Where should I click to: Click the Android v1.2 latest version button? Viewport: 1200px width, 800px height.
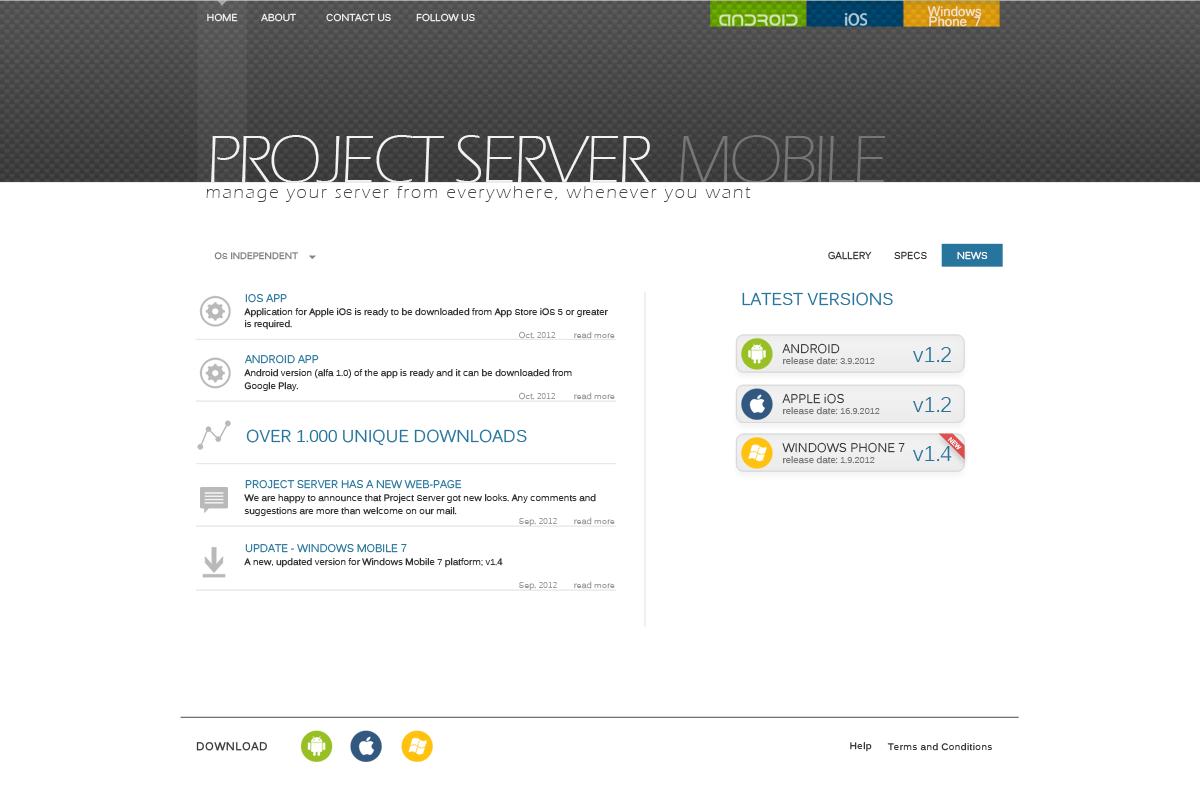pyautogui.click(x=850, y=354)
